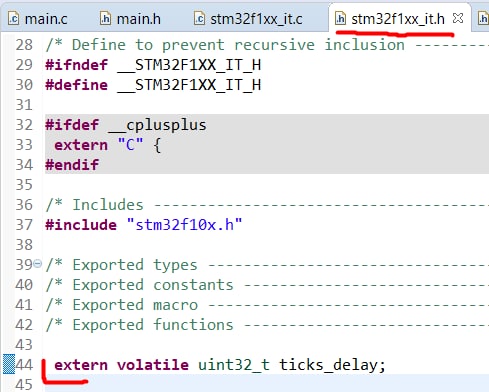This screenshot has height=392, width=489.
Task: Switch to the stm32f1xx_it.c tab
Action: (248, 19)
